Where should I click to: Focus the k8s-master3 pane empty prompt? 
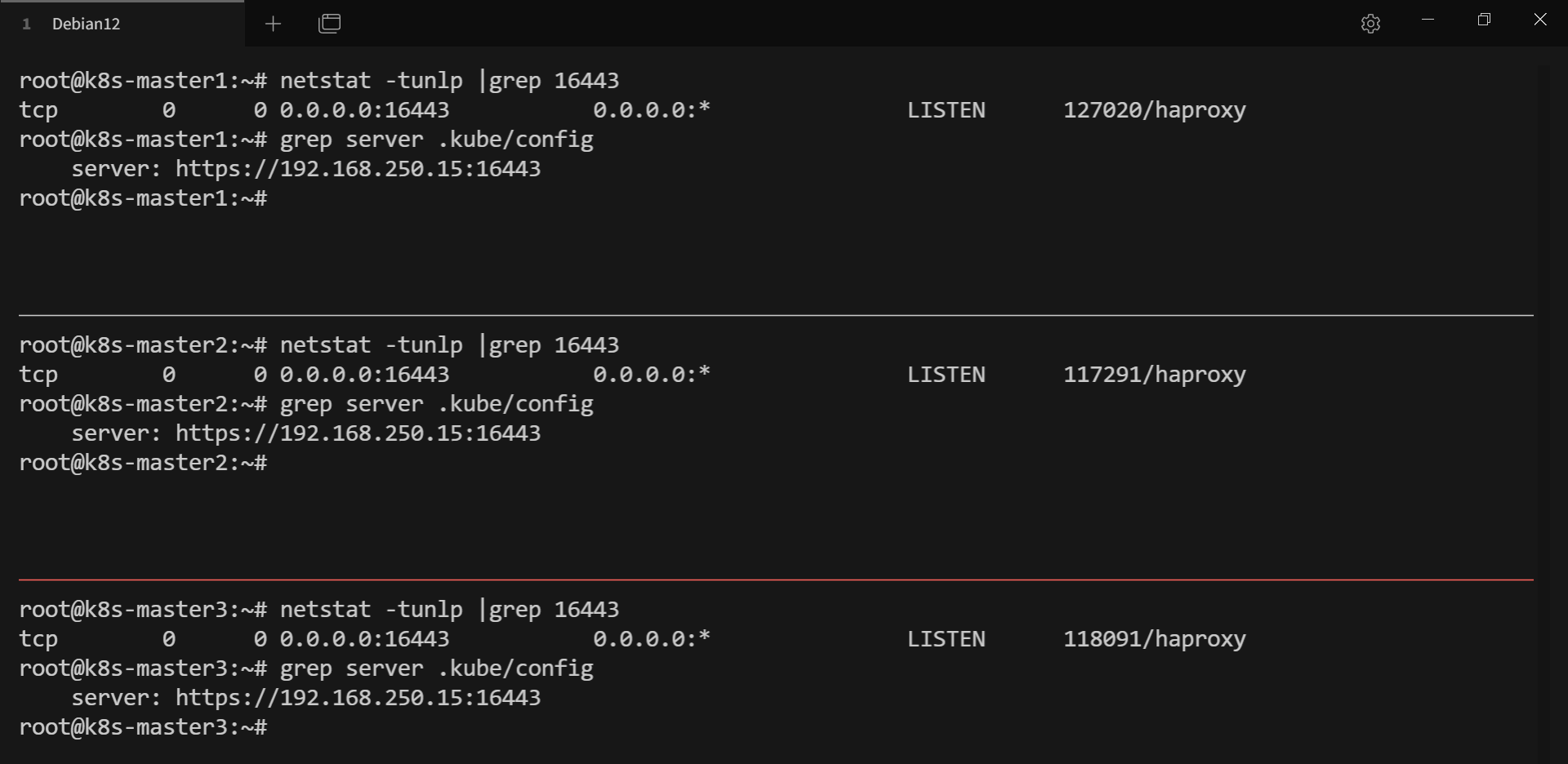tap(143, 727)
